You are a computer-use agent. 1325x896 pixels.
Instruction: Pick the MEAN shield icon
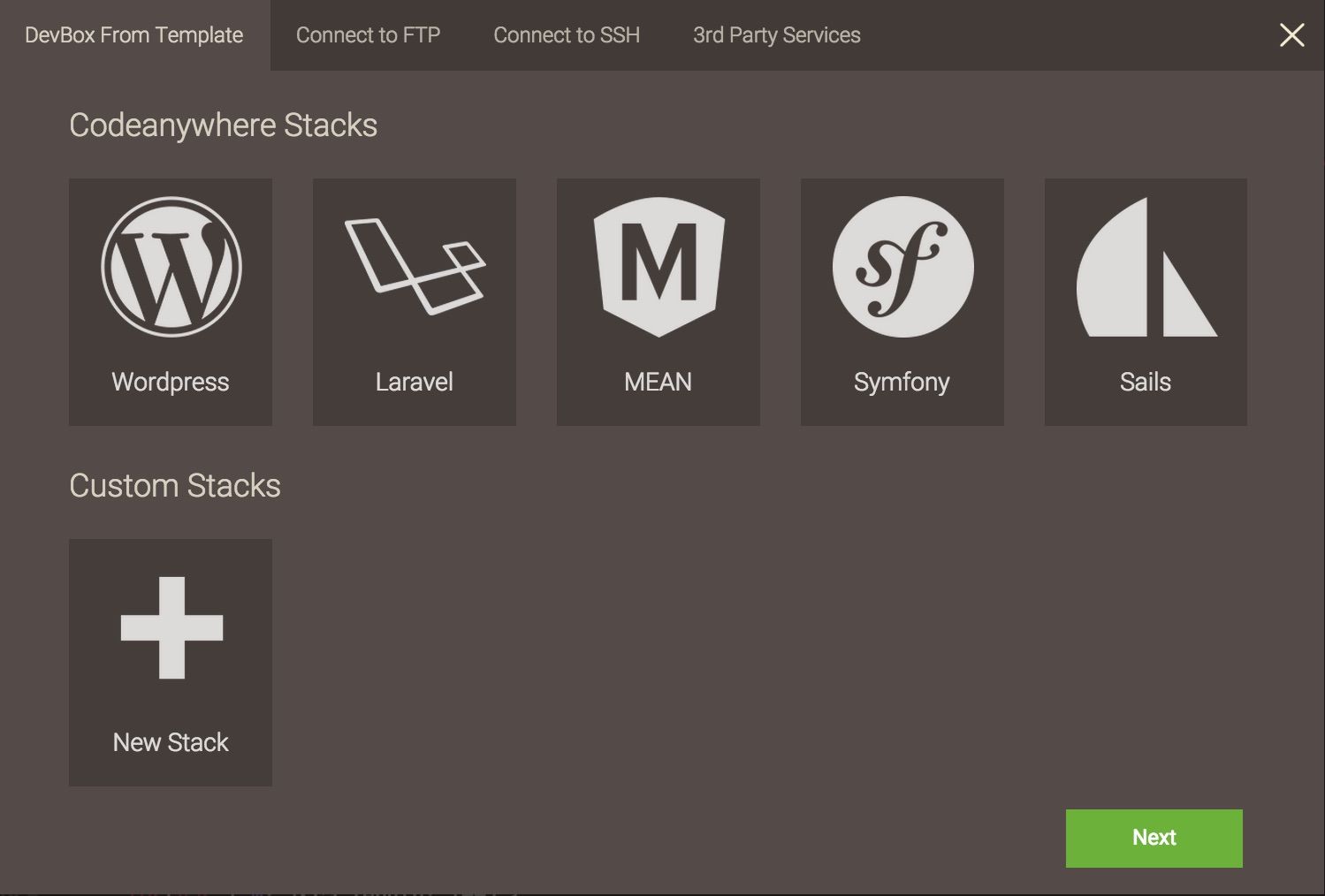659,266
